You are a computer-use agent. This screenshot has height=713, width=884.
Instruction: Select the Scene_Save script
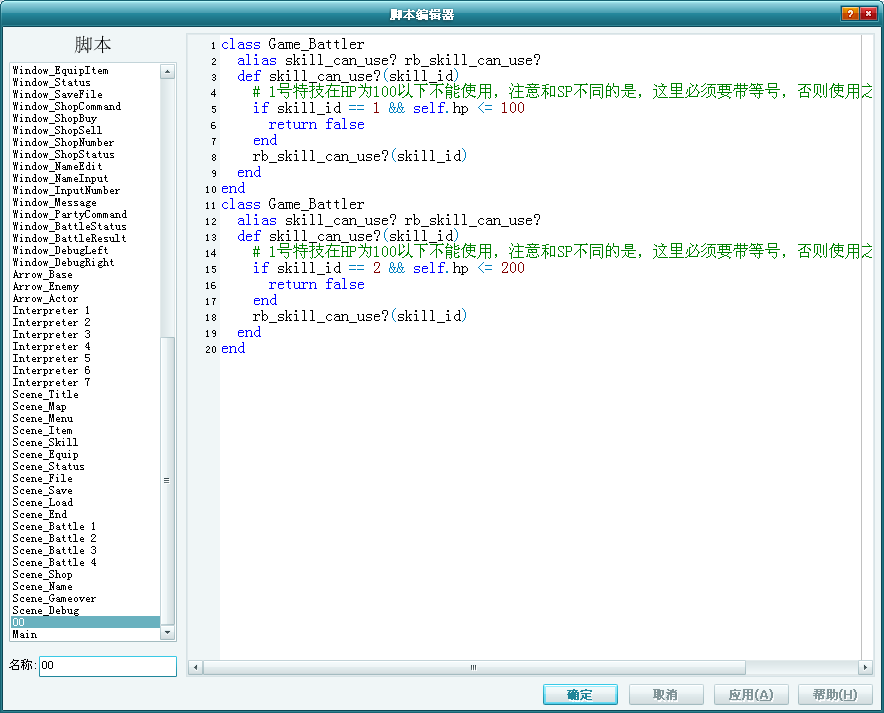tap(85, 490)
